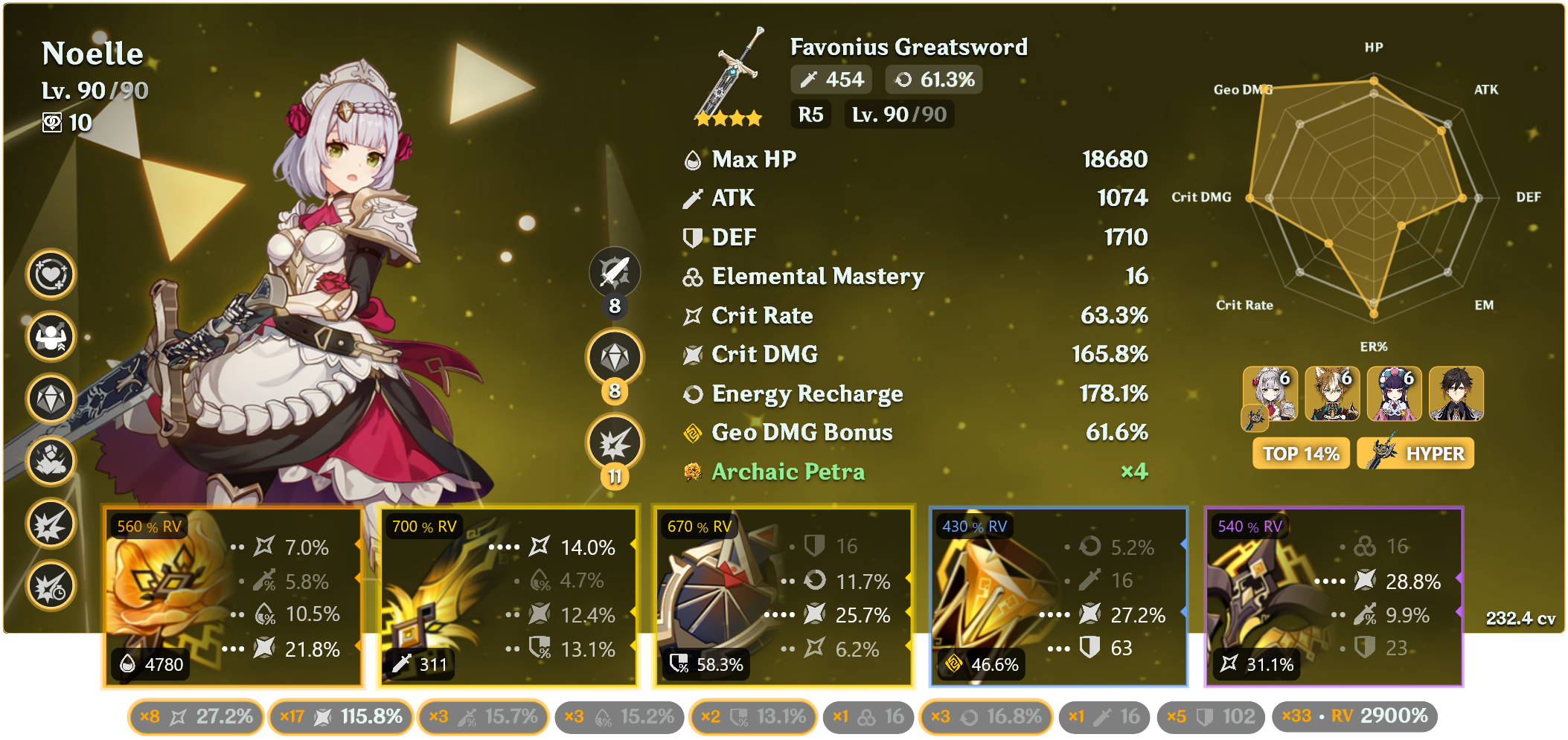Toggle the x8 Crit Rate 27.2% substat pill
Screen dimensions: 1568x740
tap(196, 717)
